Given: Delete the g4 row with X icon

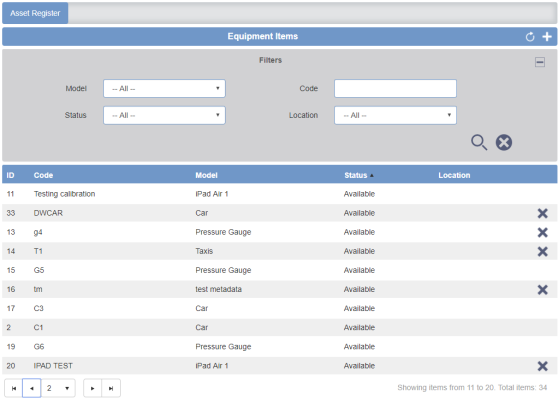Looking at the screenshot, I should pyautogui.click(x=542, y=232).
